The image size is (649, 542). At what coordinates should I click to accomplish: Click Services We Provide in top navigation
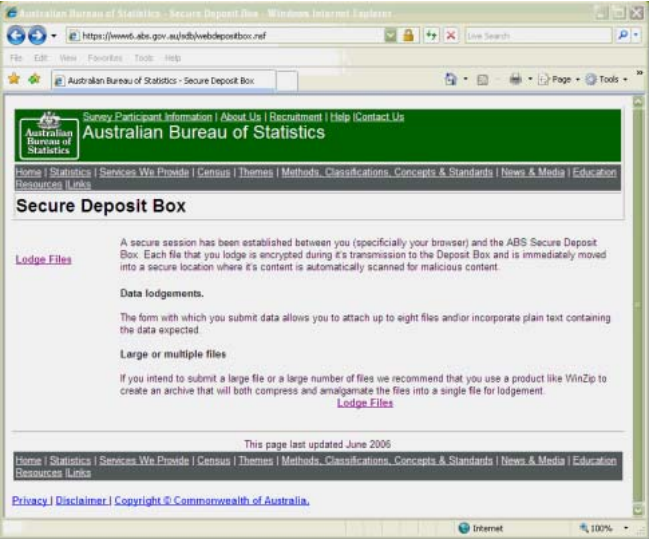144,172
